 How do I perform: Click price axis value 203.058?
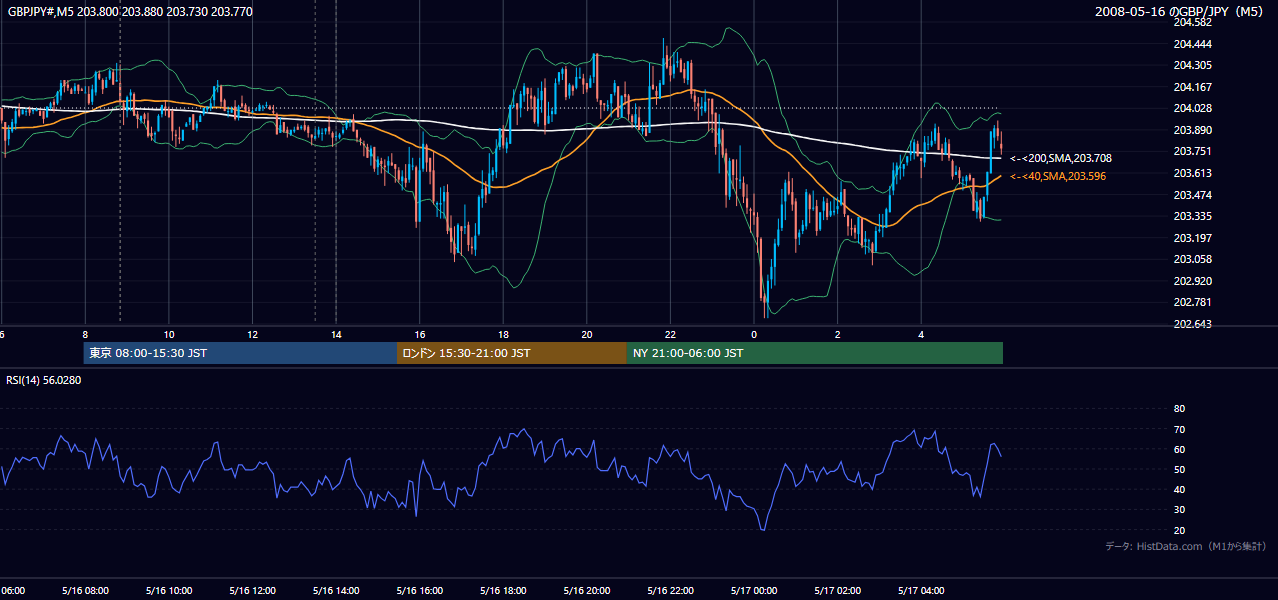pyautogui.click(x=1192, y=259)
